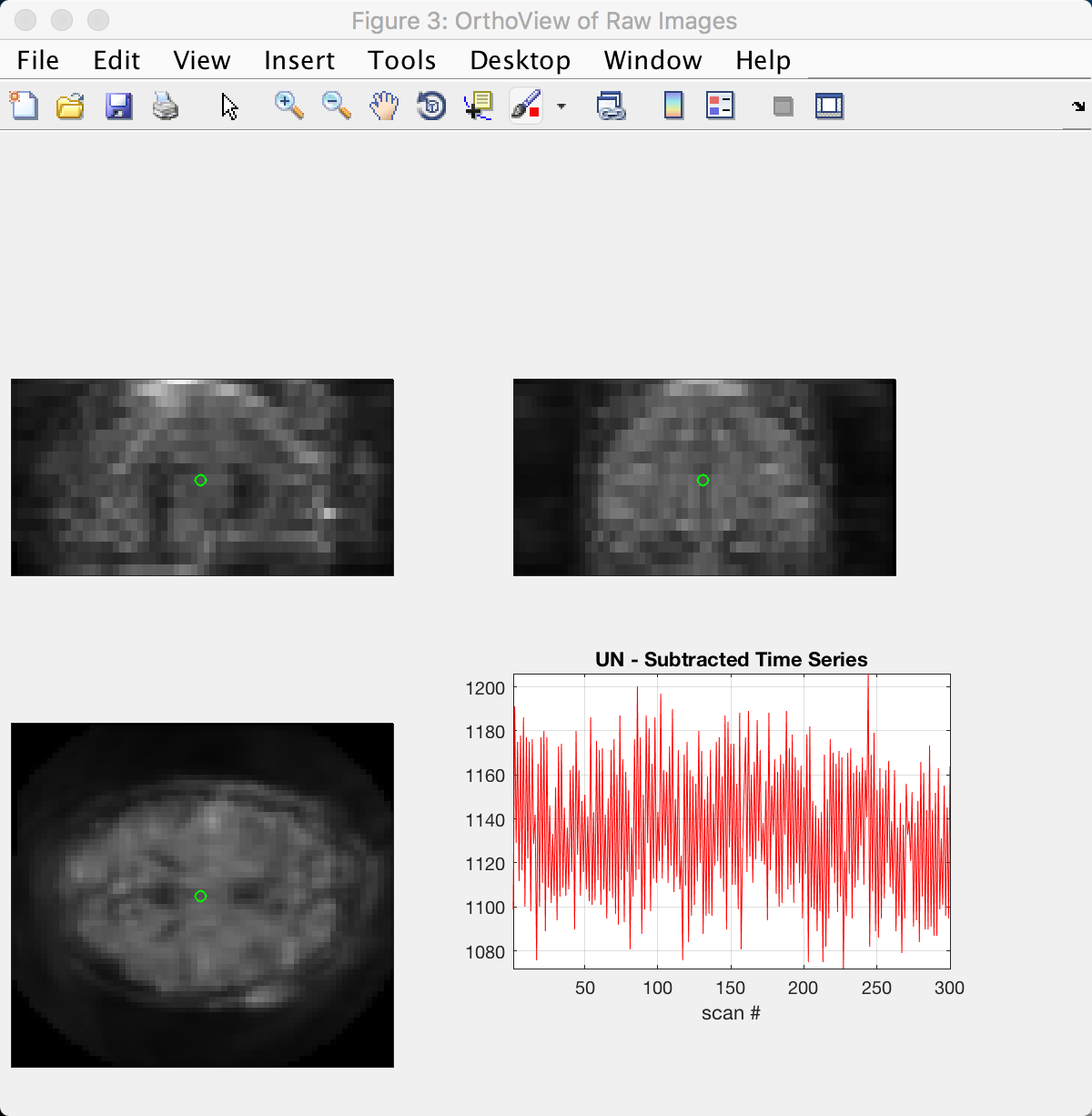Enable the Rotate 3D tool
This screenshot has width=1092, height=1116.
click(x=431, y=107)
